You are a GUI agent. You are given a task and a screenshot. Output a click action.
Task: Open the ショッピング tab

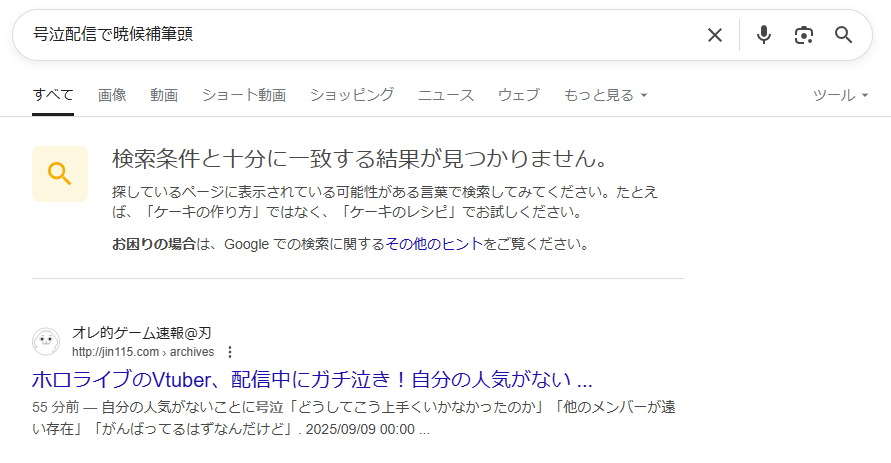click(x=352, y=95)
